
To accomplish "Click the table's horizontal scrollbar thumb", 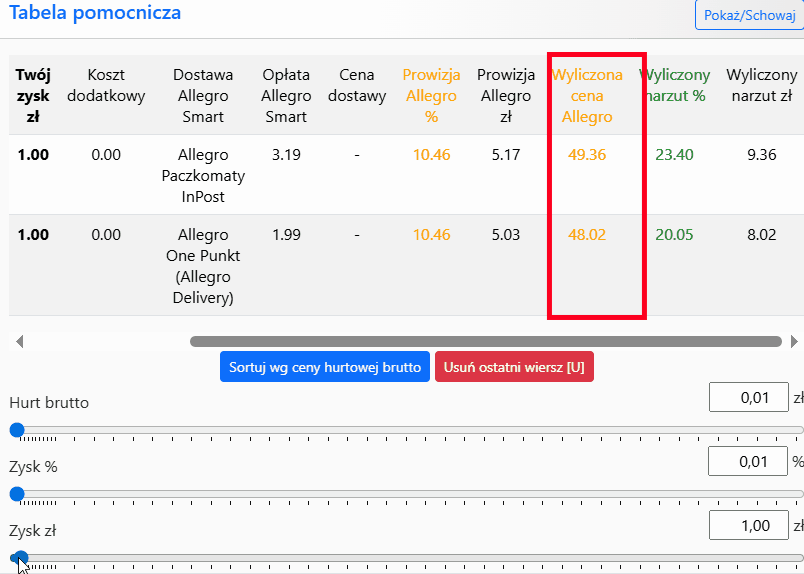I will (485, 342).
